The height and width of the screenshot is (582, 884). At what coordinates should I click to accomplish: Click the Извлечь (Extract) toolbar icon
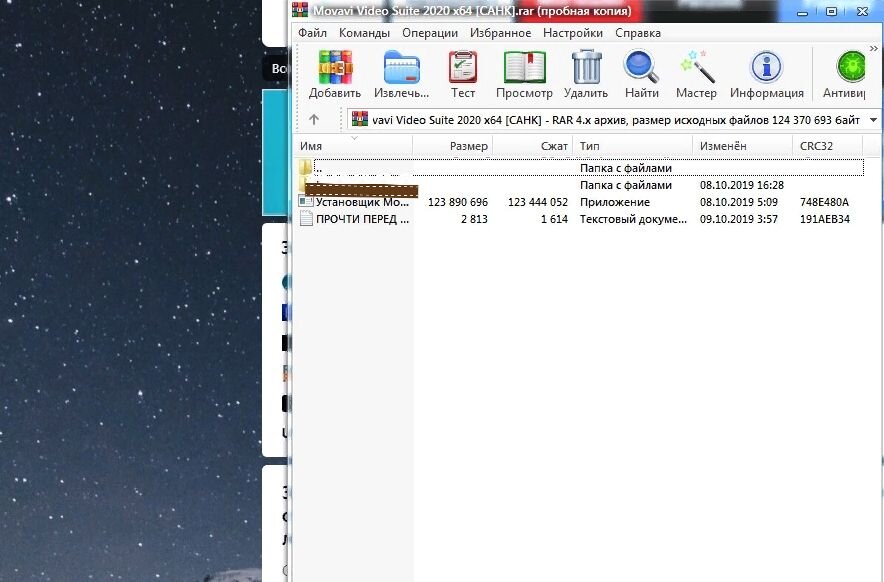pos(401,67)
